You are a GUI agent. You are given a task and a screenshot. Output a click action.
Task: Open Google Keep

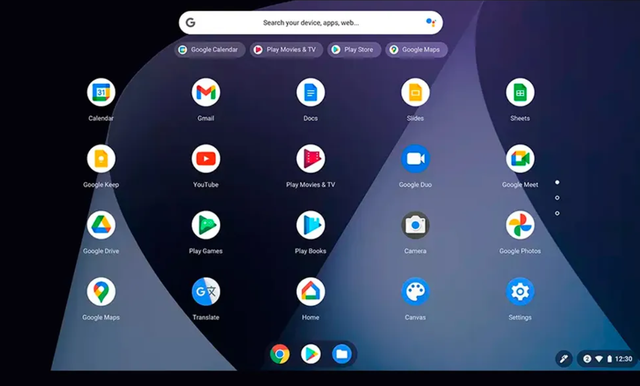pos(101,159)
